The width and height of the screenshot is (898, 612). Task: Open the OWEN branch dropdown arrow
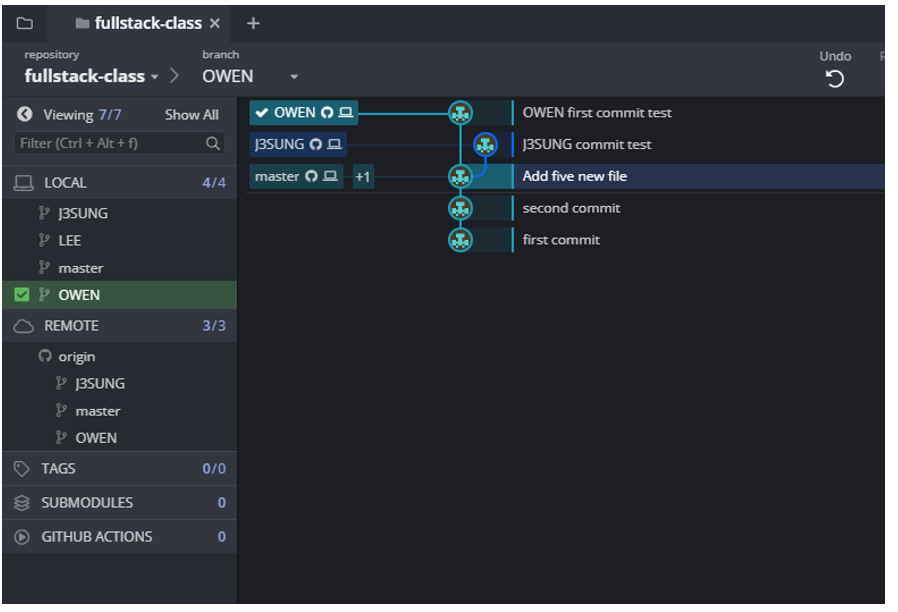coord(294,77)
